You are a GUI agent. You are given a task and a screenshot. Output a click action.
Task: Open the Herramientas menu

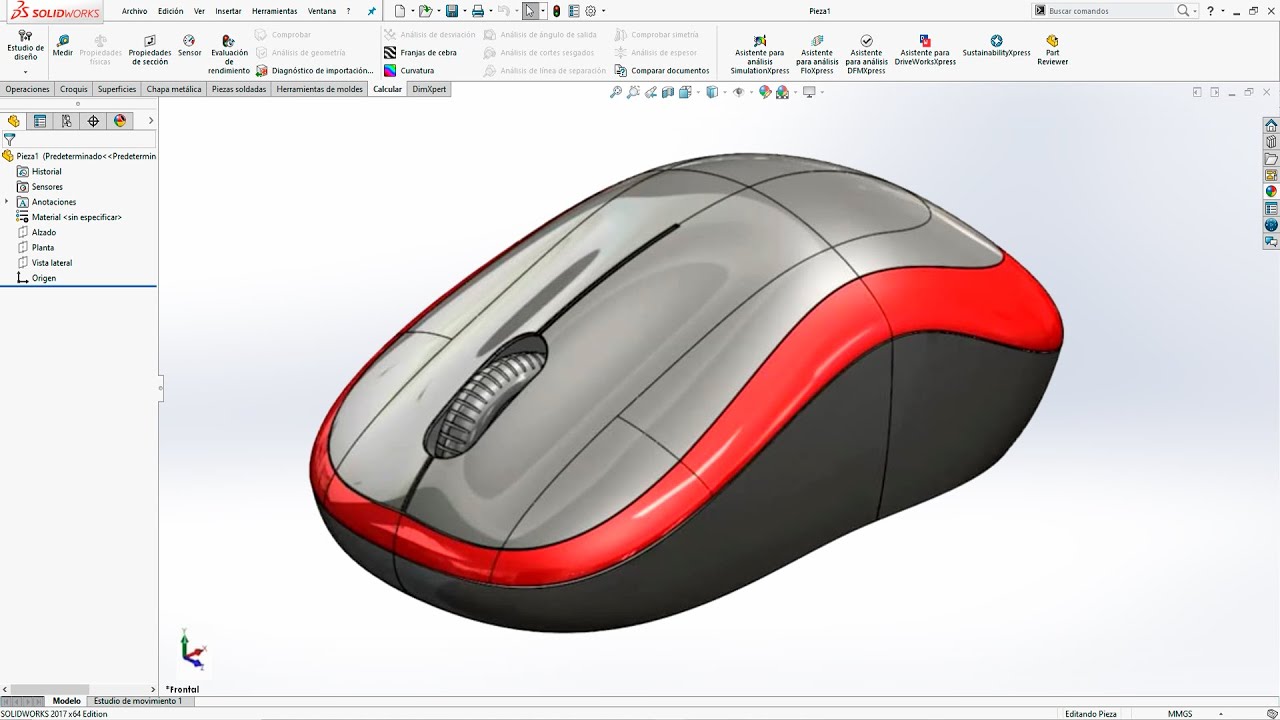click(274, 11)
